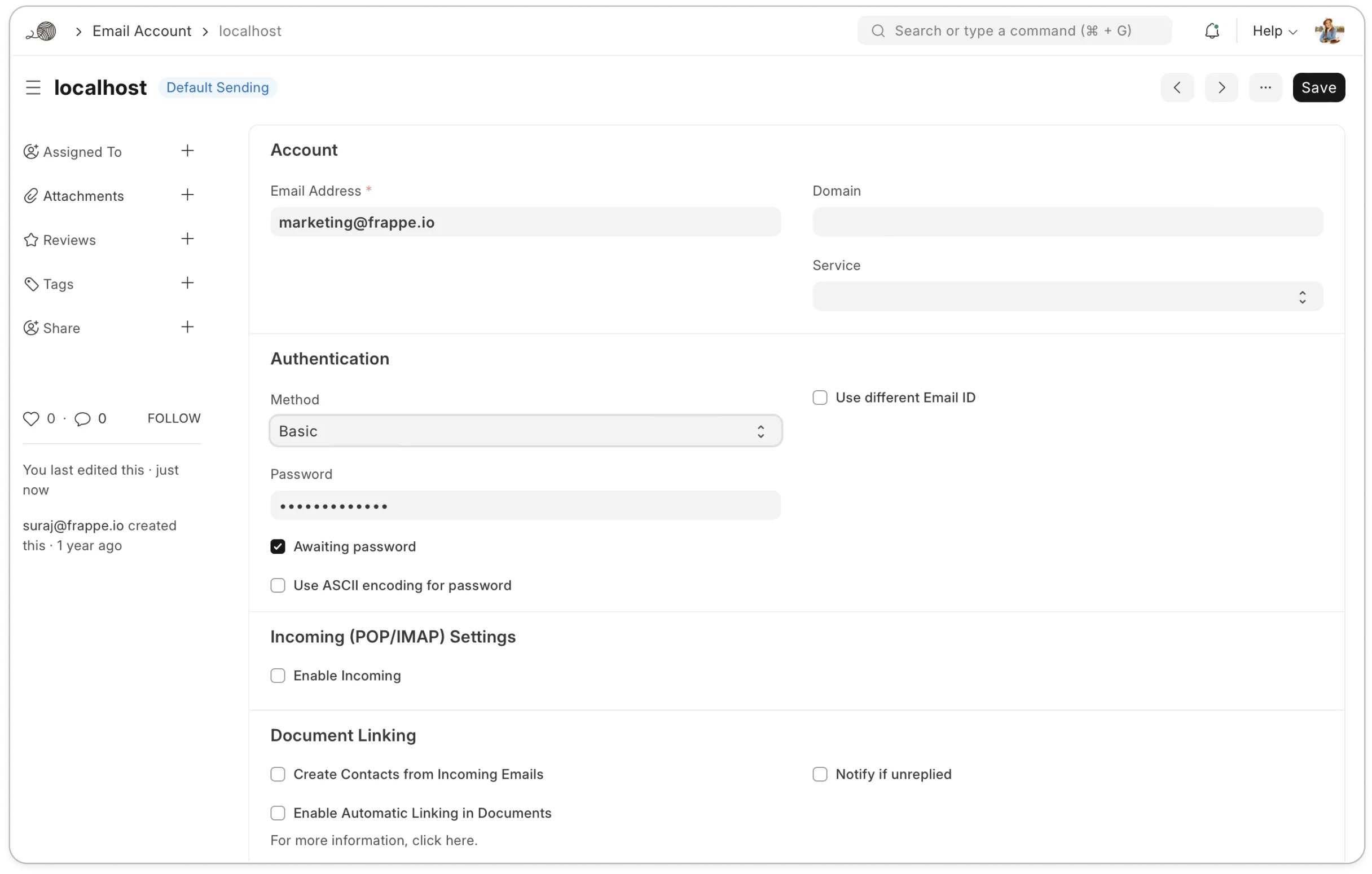Click the Default Sending badge
Image resolution: width=1372 pixels, height=874 pixels.
[x=218, y=87]
